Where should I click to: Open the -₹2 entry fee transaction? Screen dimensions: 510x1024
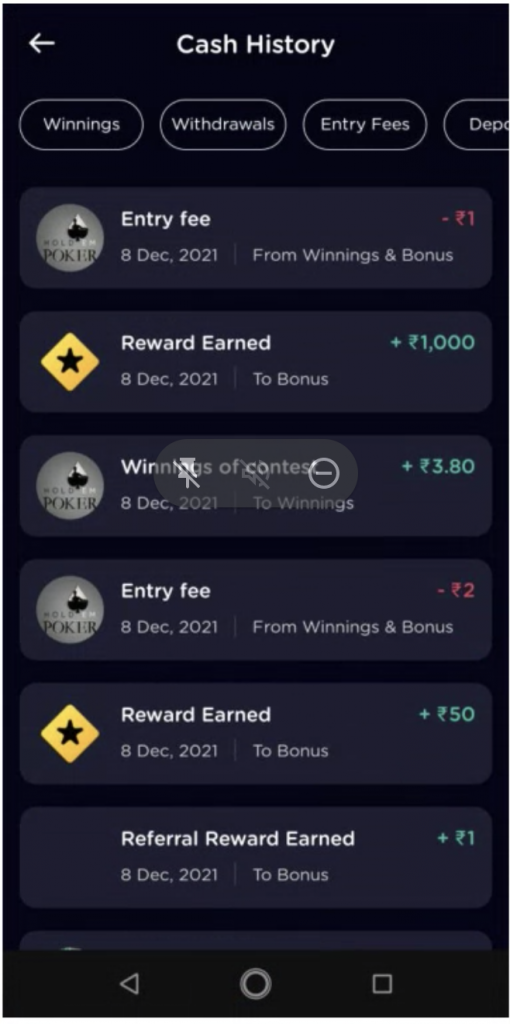coord(255,609)
